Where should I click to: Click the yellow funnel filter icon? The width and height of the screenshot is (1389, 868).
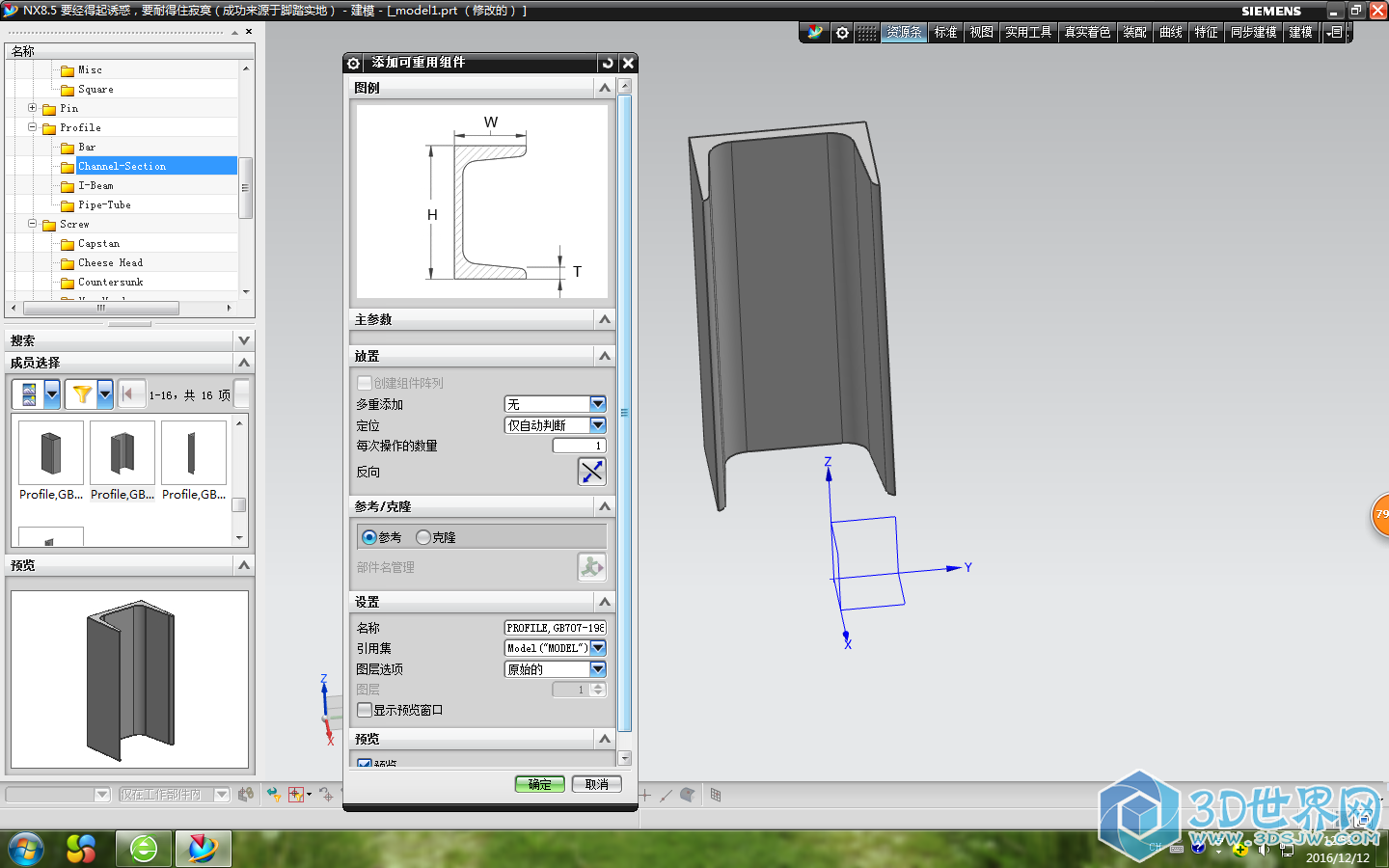[x=82, y=393]
